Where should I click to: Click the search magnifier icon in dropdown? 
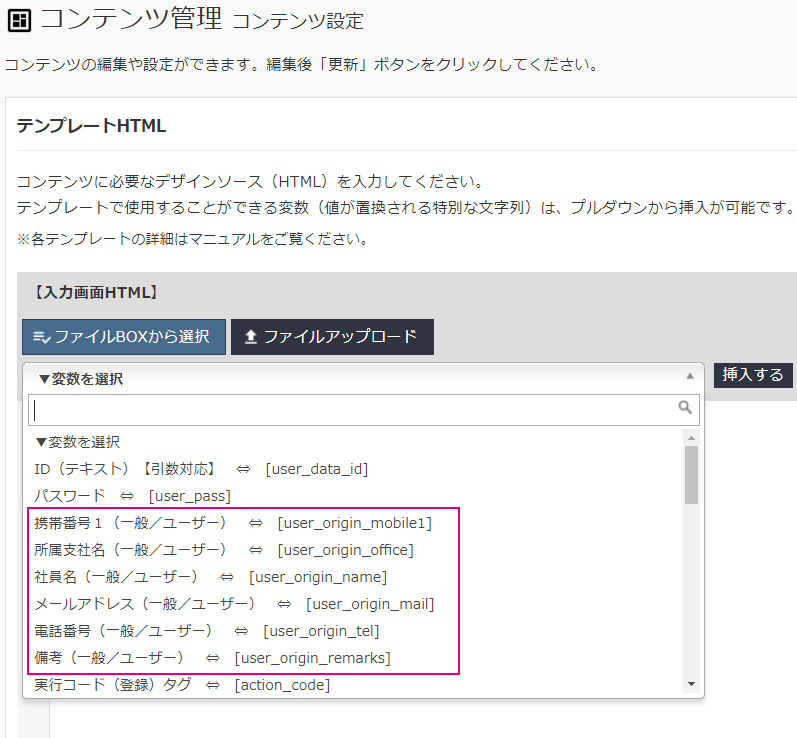pos(685,408)
